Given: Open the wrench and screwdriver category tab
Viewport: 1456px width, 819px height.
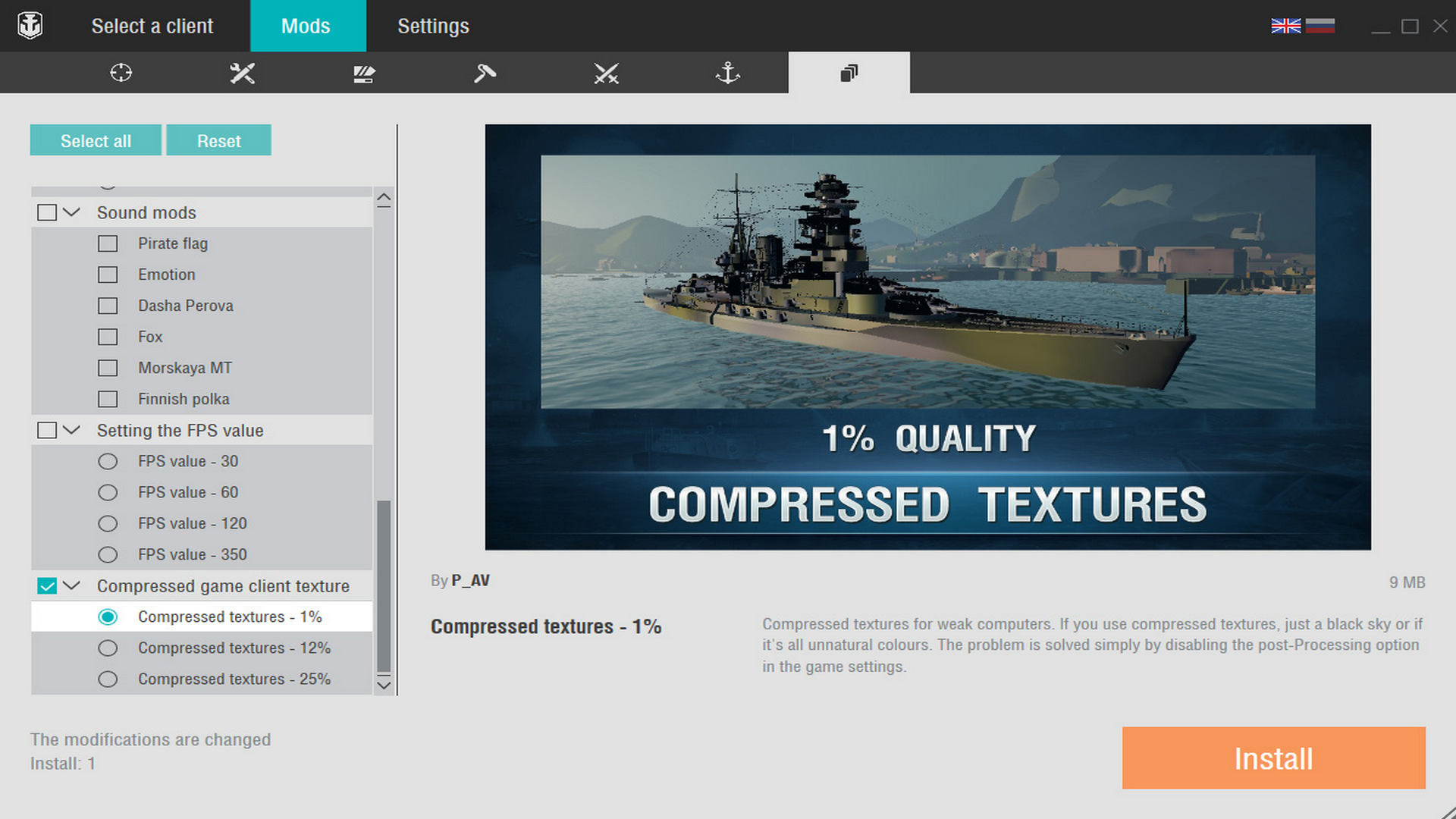Looking at the screenshot, I should coord(242,73).
